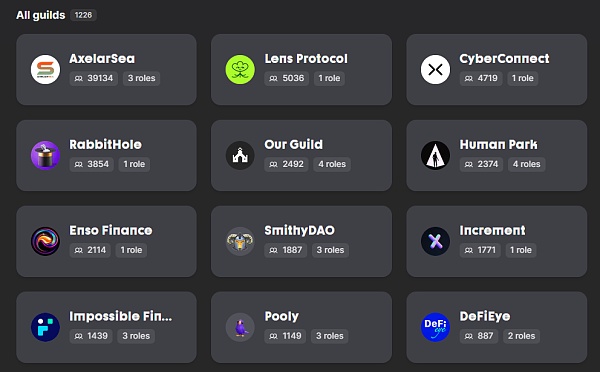Open the Lens Protocol guild title
Screen dimensions: 600x372
point(306,59)
